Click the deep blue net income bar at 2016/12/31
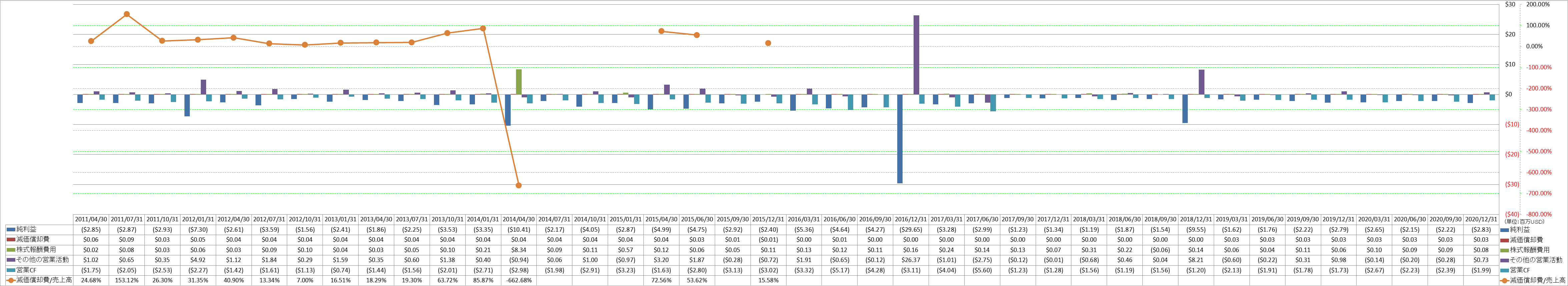 (900, 139)
